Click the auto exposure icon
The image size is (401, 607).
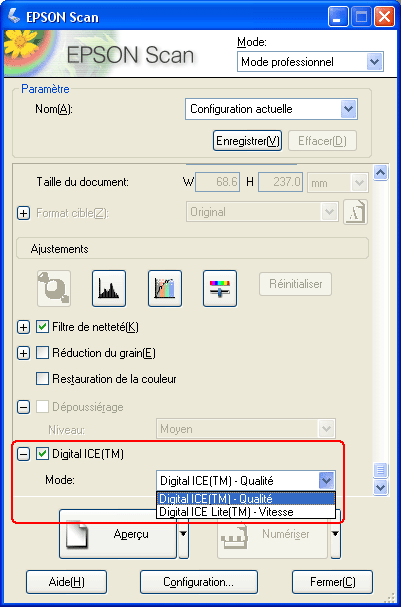54,288
